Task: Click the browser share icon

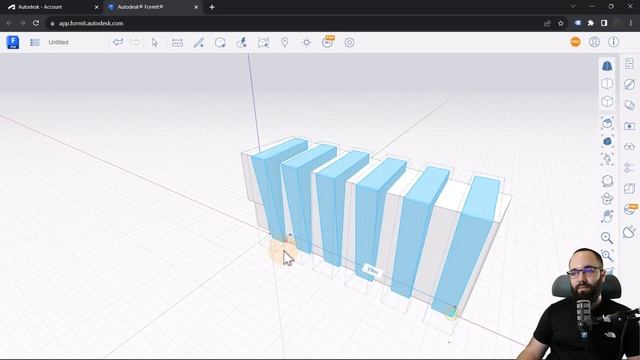Action: (547, 23)
